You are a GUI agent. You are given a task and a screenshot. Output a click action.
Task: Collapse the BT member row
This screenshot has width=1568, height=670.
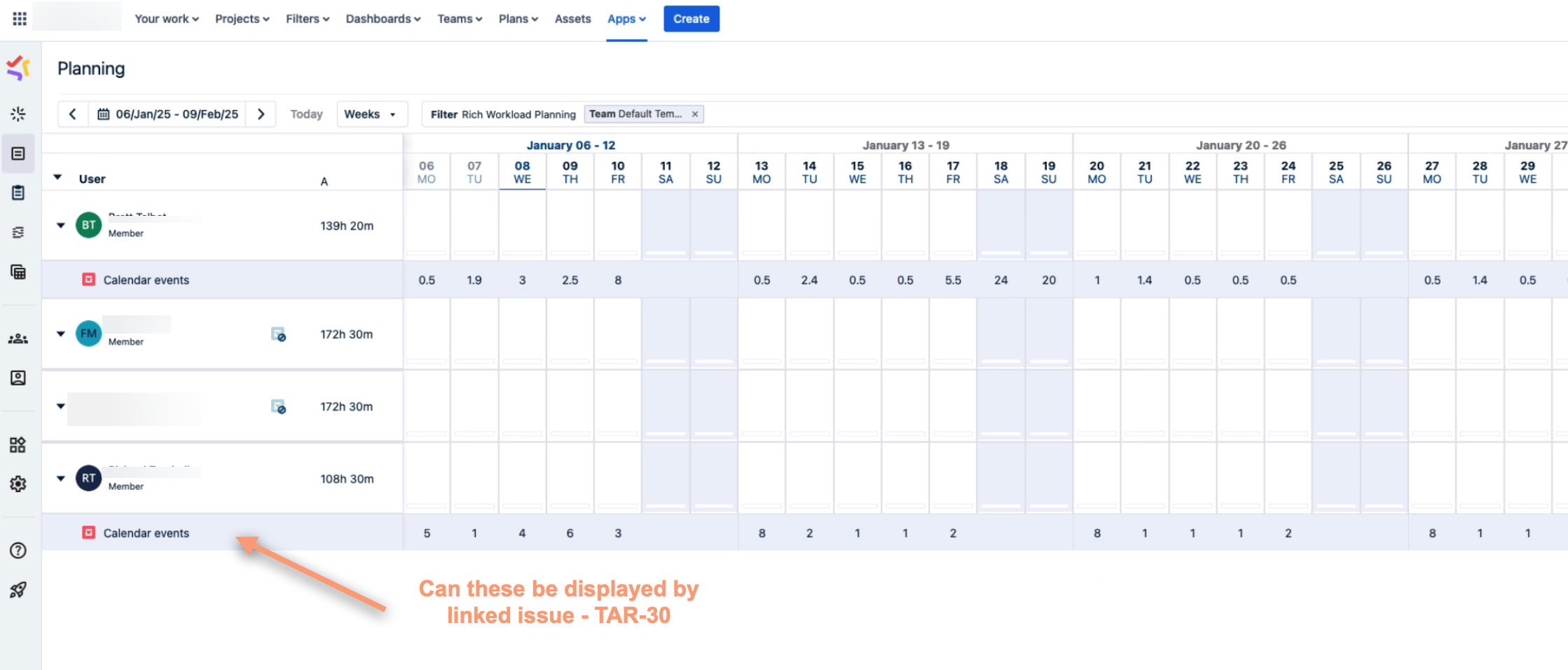(x=61, y=226)
